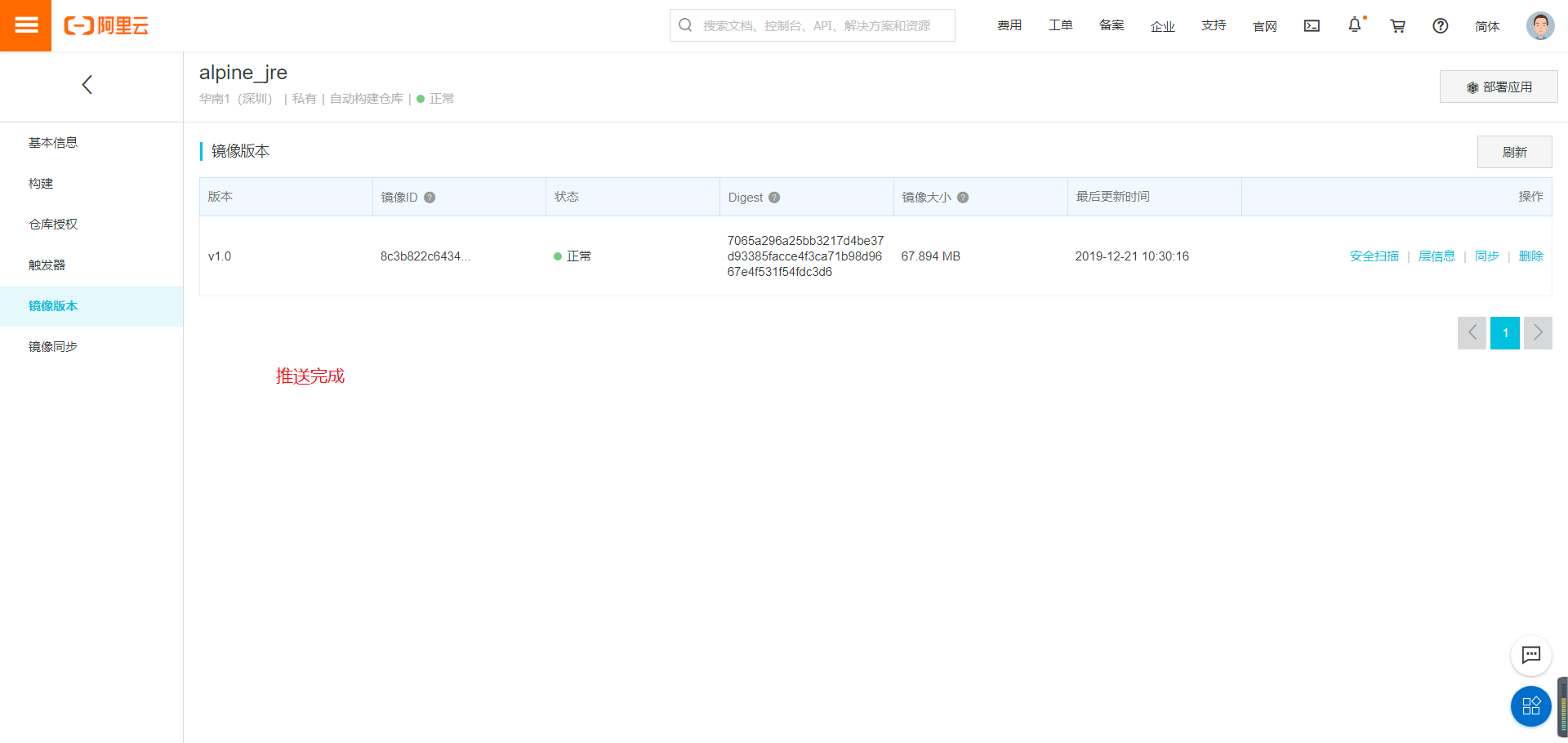1568x743 pixels.
Task: Click 同步 for v1.0
Action: 1487,256
